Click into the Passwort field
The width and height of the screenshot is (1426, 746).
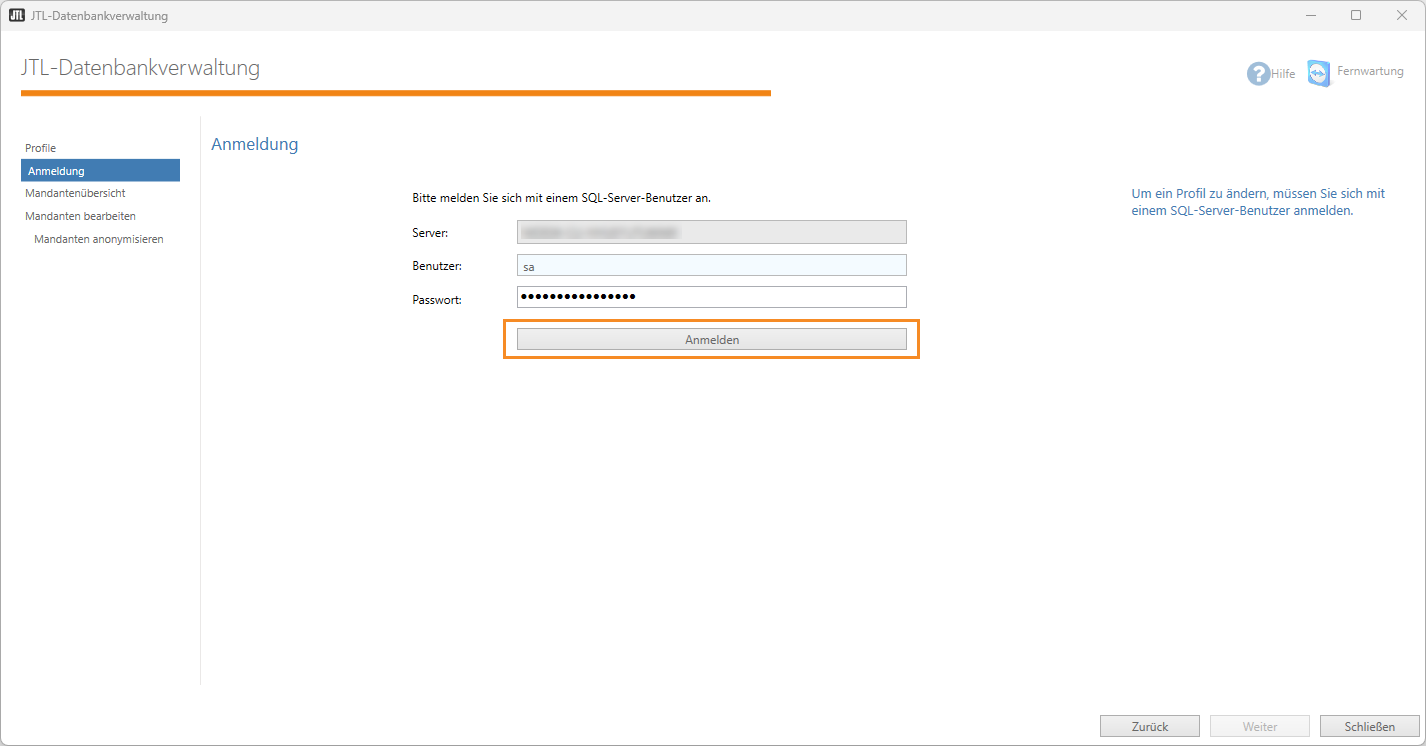pos(711,297)
